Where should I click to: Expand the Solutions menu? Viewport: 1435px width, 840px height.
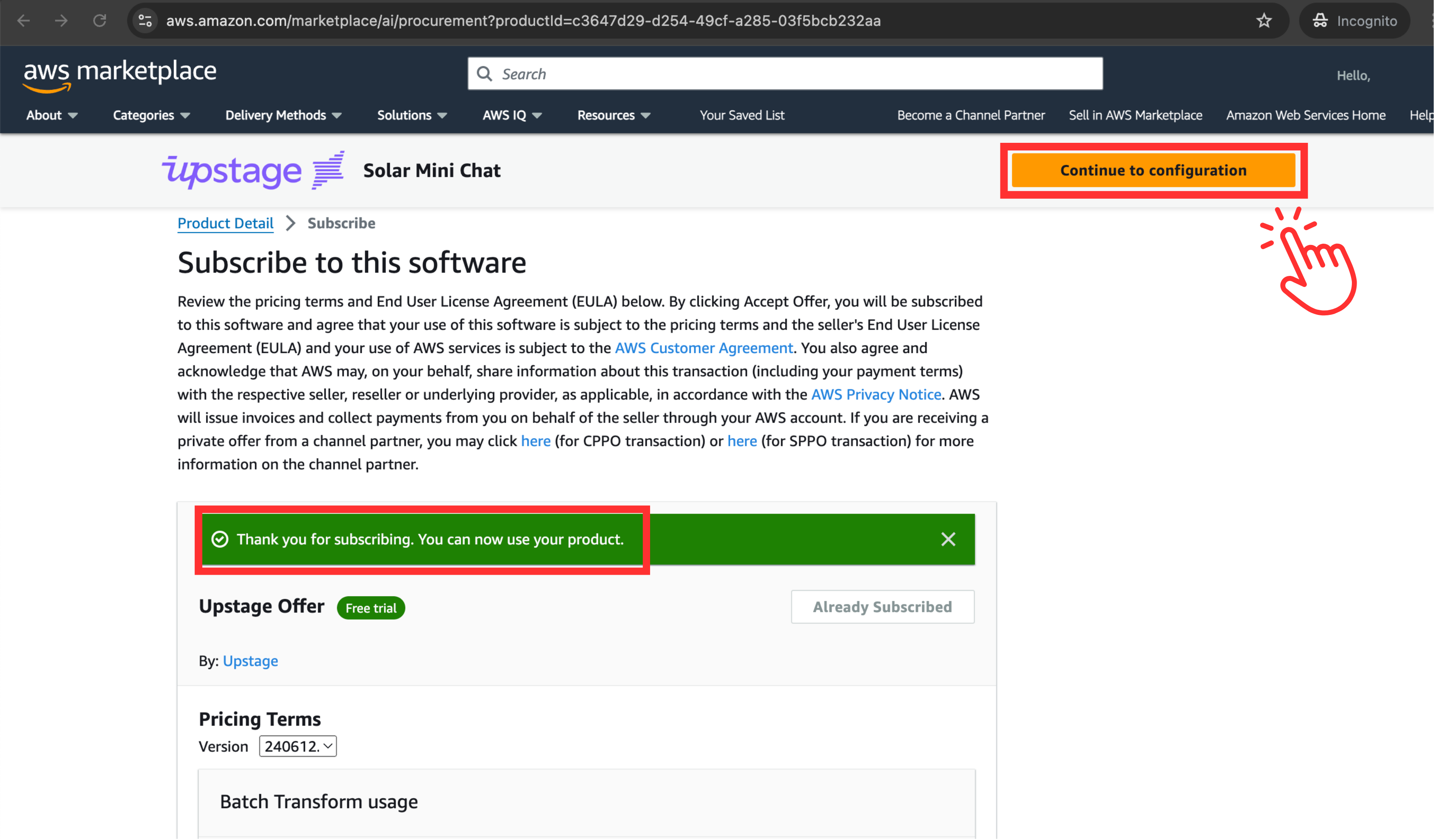click(x=412, y=116)
